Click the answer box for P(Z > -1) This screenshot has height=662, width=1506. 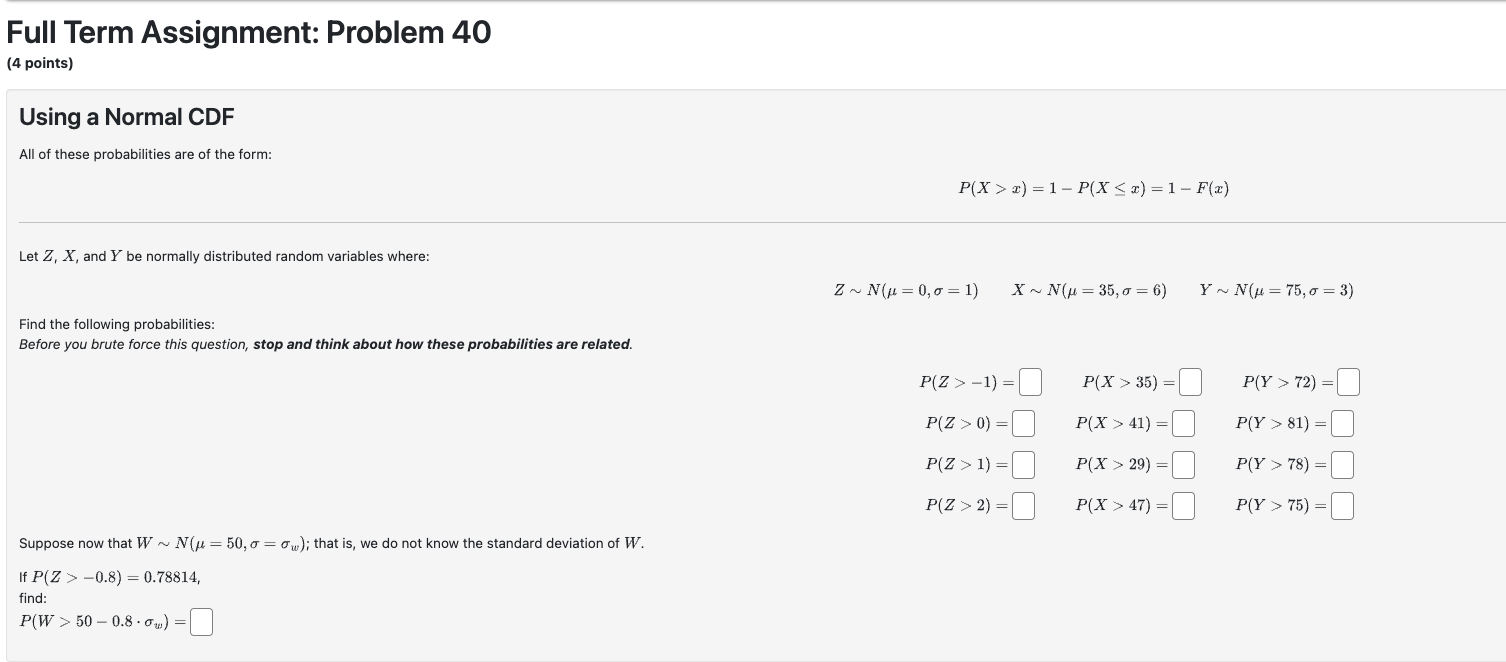coord(1031,381)
